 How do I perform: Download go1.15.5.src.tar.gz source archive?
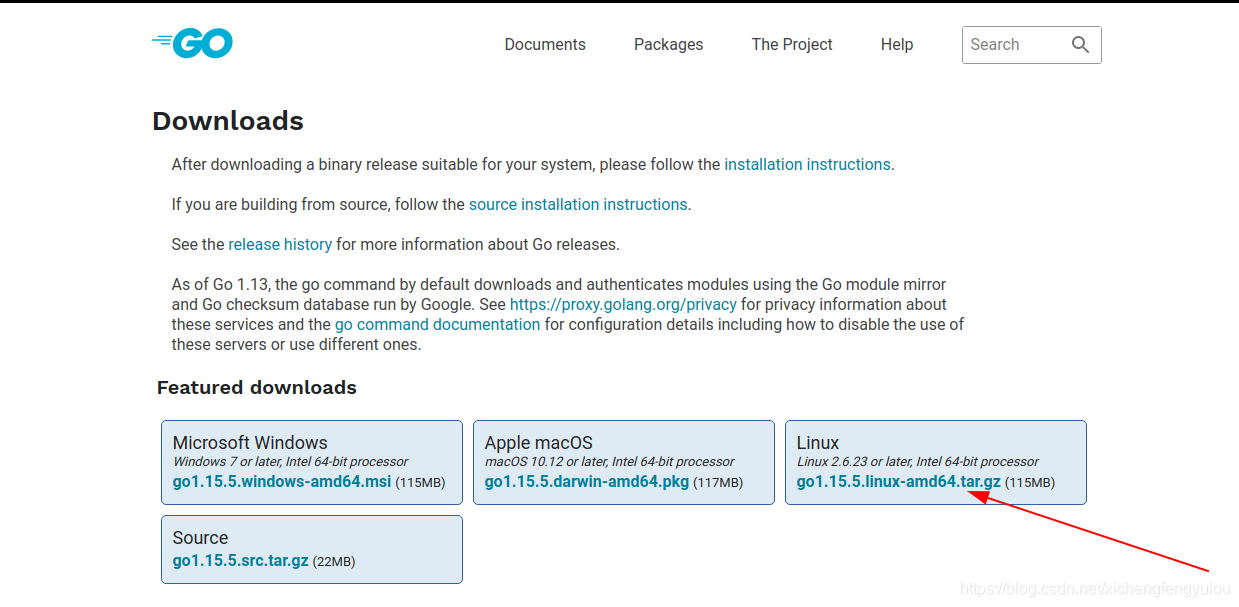pyautogui.click(x=240, y=561)
